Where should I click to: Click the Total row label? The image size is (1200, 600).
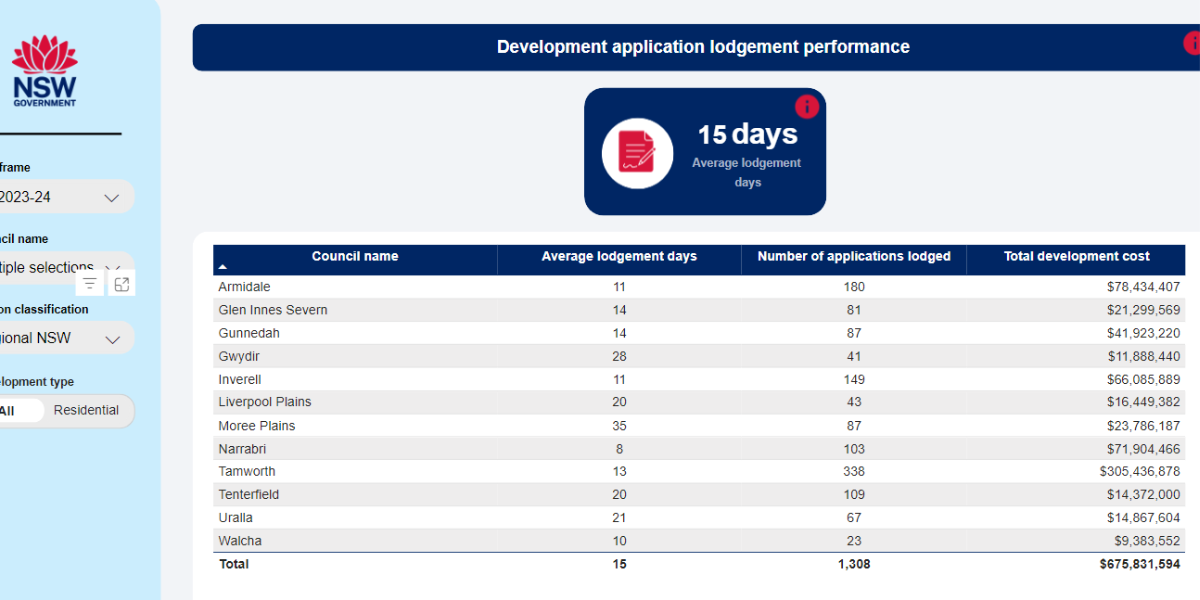tap(234, 564)
